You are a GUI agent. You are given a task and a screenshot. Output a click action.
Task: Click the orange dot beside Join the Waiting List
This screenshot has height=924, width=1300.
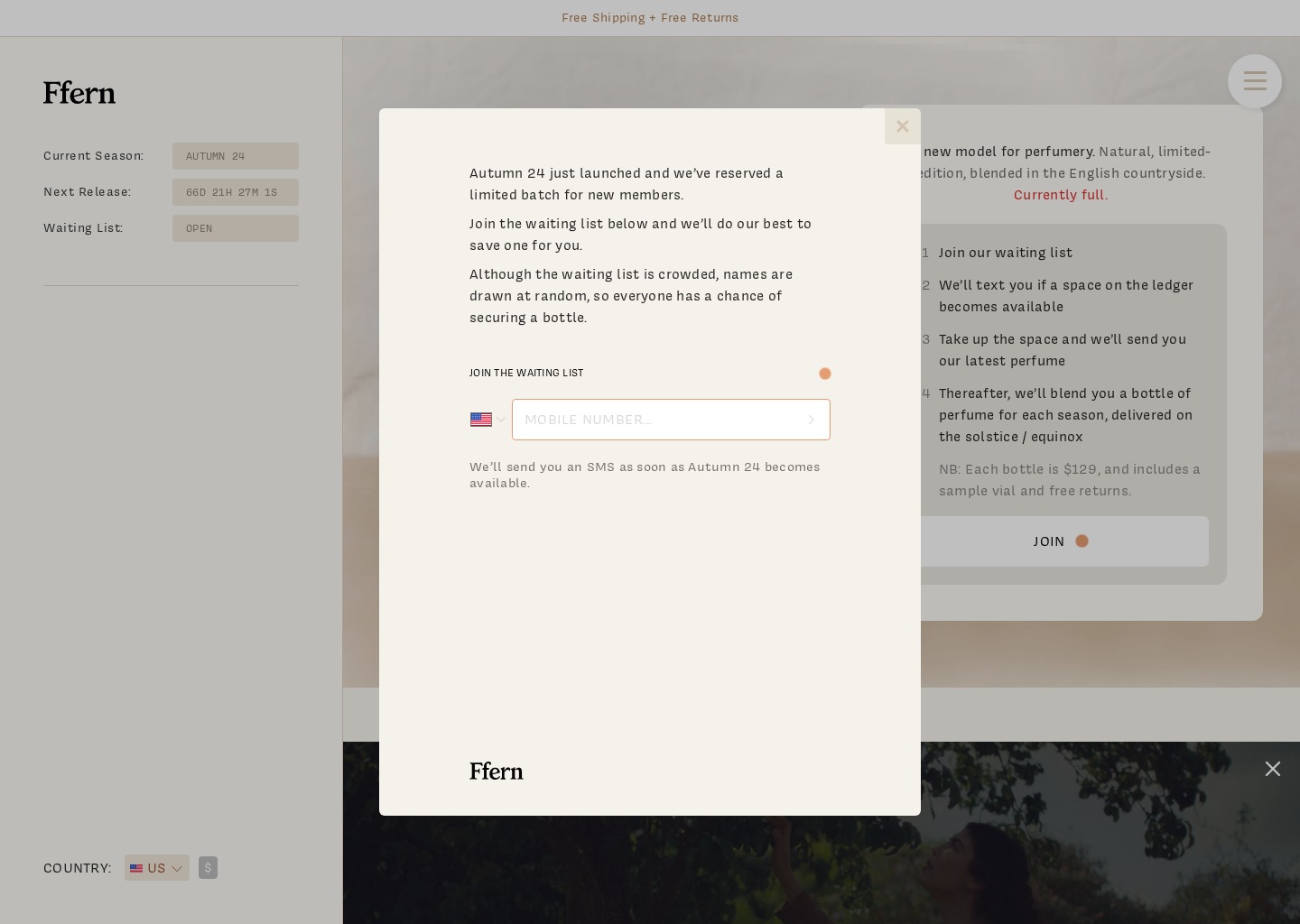tap(824, 374)
